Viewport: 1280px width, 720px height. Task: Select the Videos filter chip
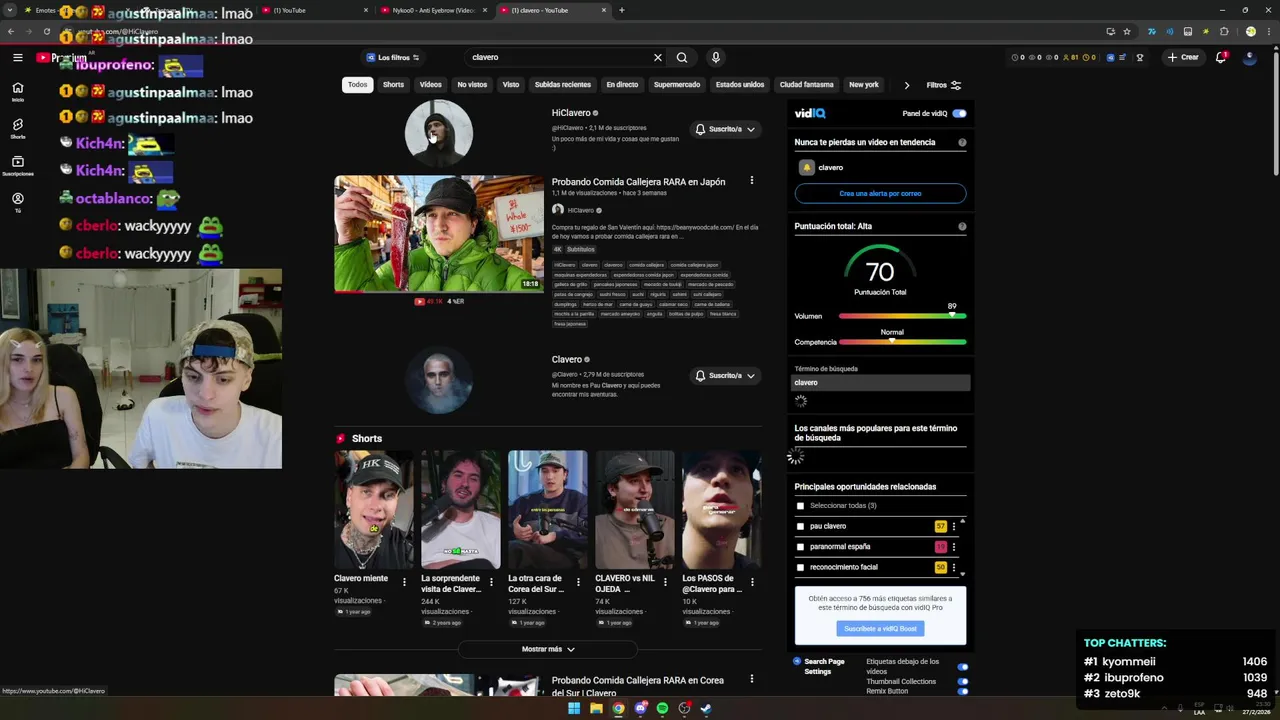click(430, 85)
